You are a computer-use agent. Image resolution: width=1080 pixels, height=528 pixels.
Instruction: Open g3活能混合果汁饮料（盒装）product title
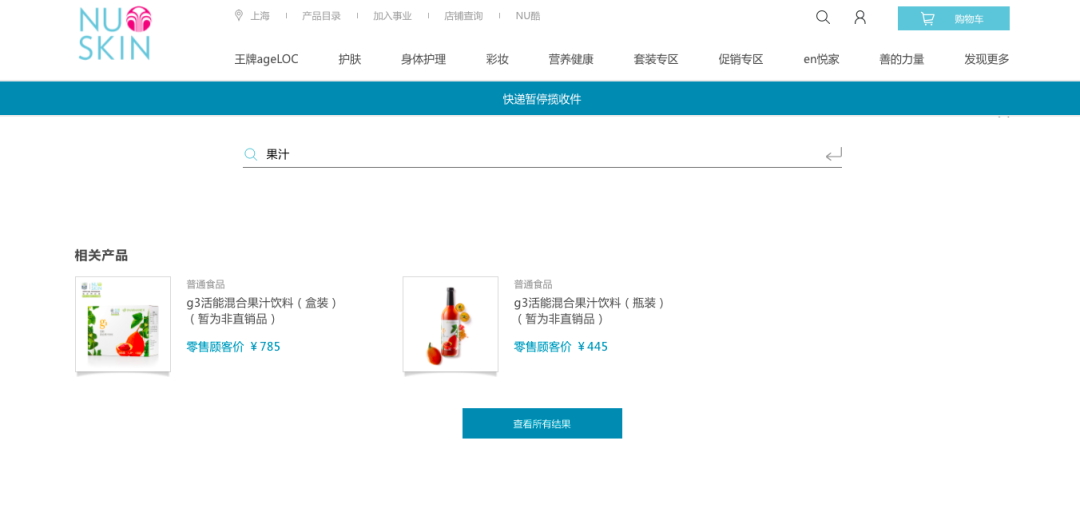coord(263,310)
